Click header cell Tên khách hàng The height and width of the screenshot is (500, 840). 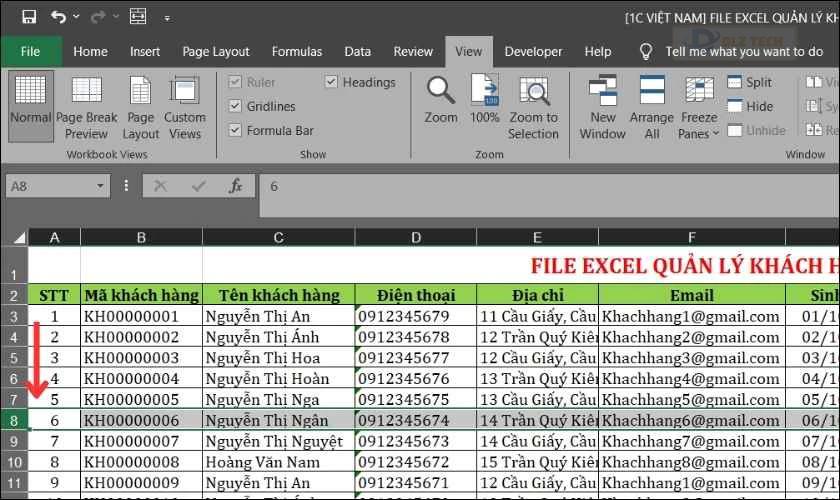pyautogui.click(x=279, y=295)
